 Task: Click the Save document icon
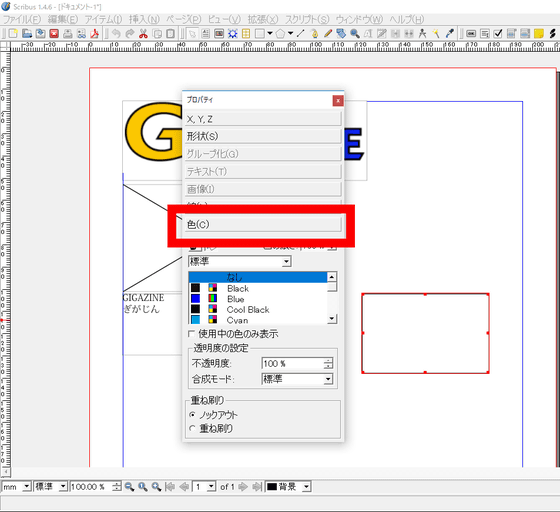(40, 34)
